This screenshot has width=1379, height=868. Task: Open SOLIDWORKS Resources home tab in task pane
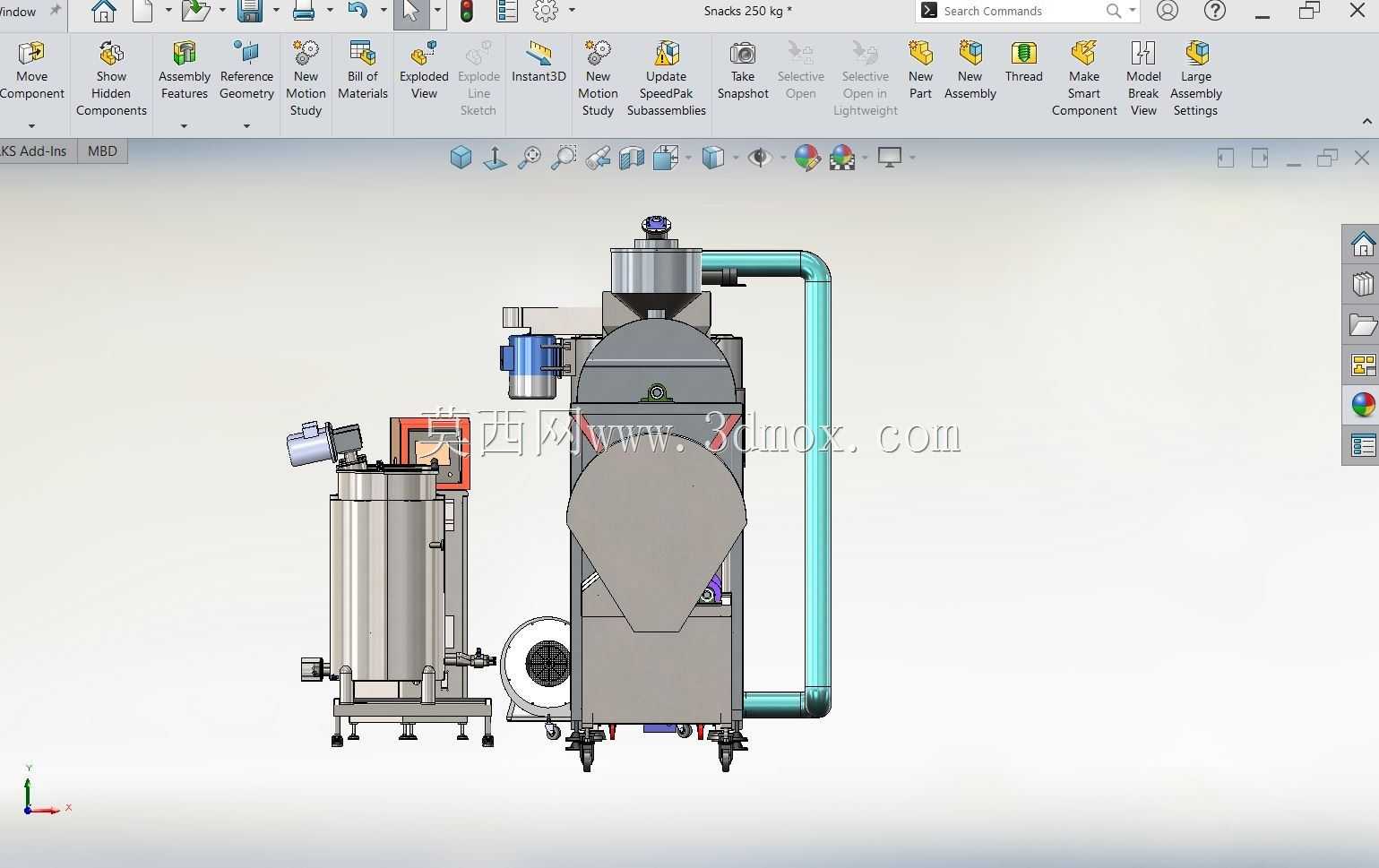tap(1362, 244)
